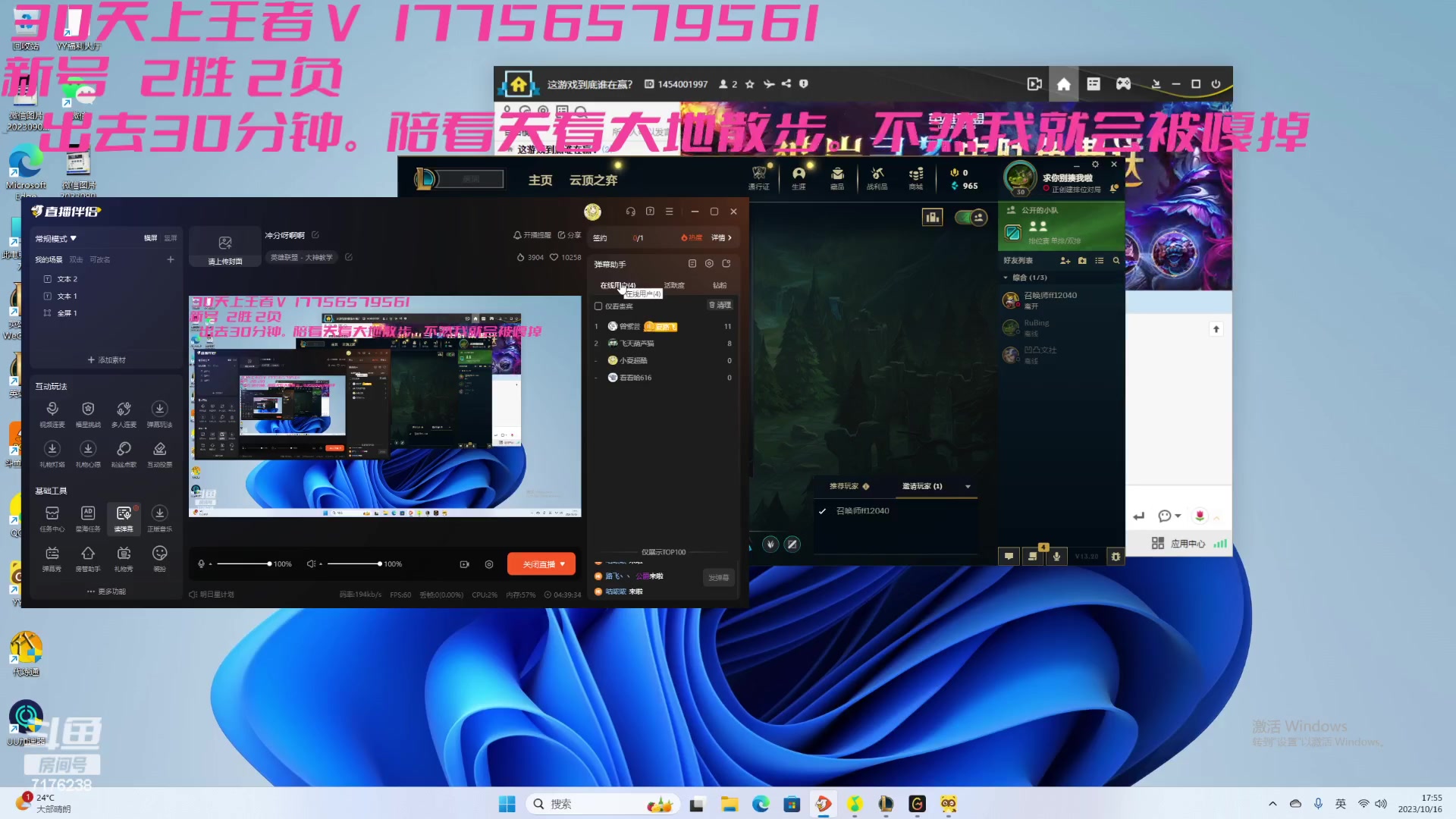Viewport: 1456px width, 819px height.
Task: Switch to 钻粉 tab
Action: (x=720, y=286)
